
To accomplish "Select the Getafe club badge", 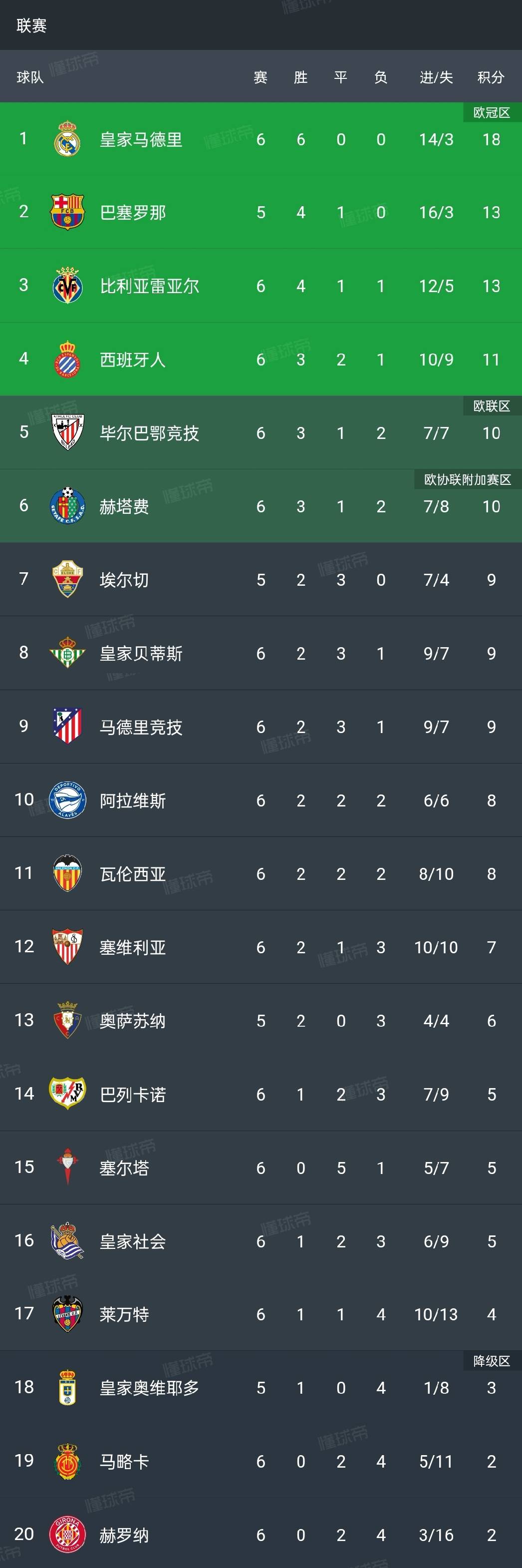I will coord(68,506).
